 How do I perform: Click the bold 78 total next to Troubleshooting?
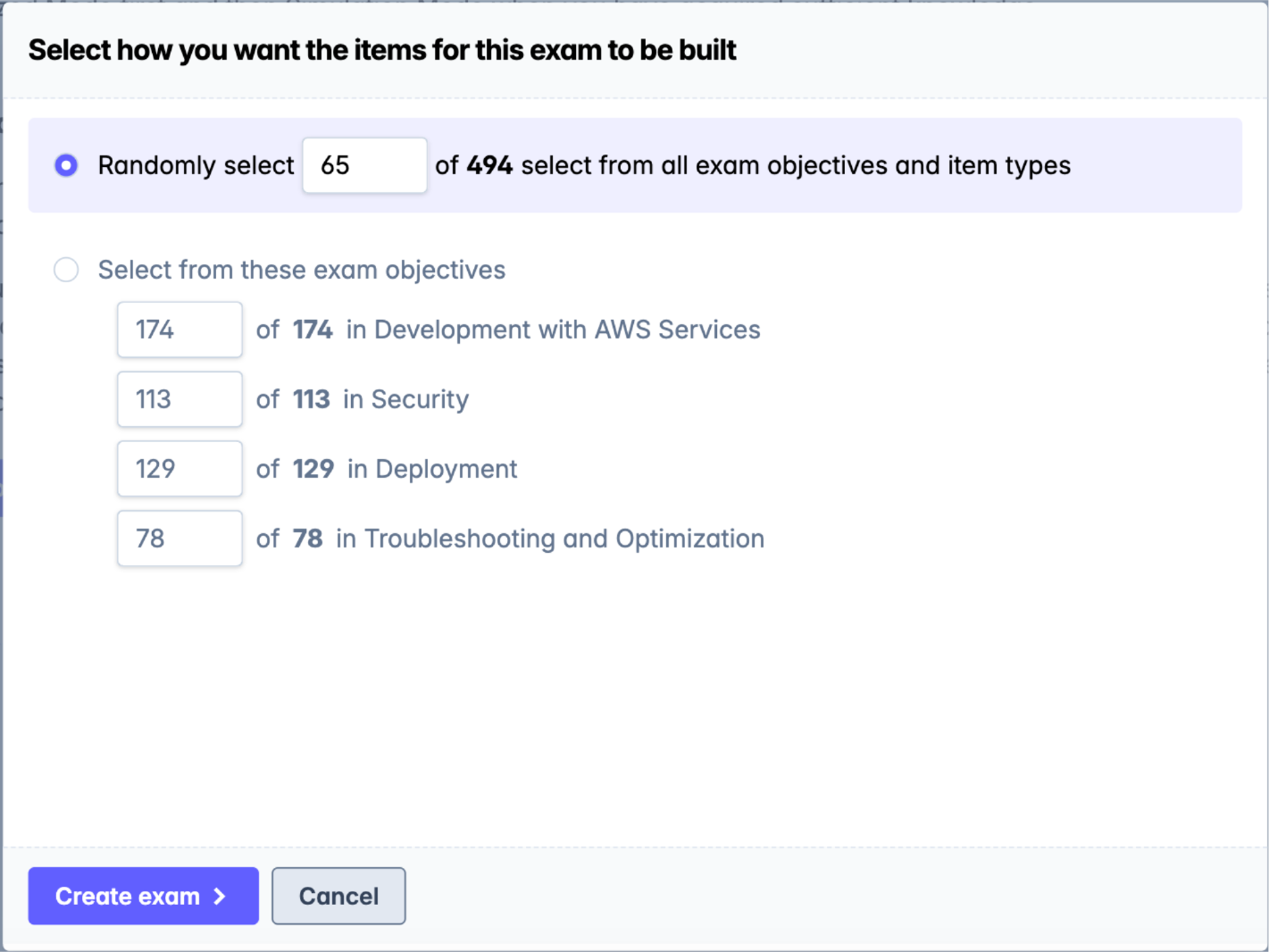[x=307, y=539]
